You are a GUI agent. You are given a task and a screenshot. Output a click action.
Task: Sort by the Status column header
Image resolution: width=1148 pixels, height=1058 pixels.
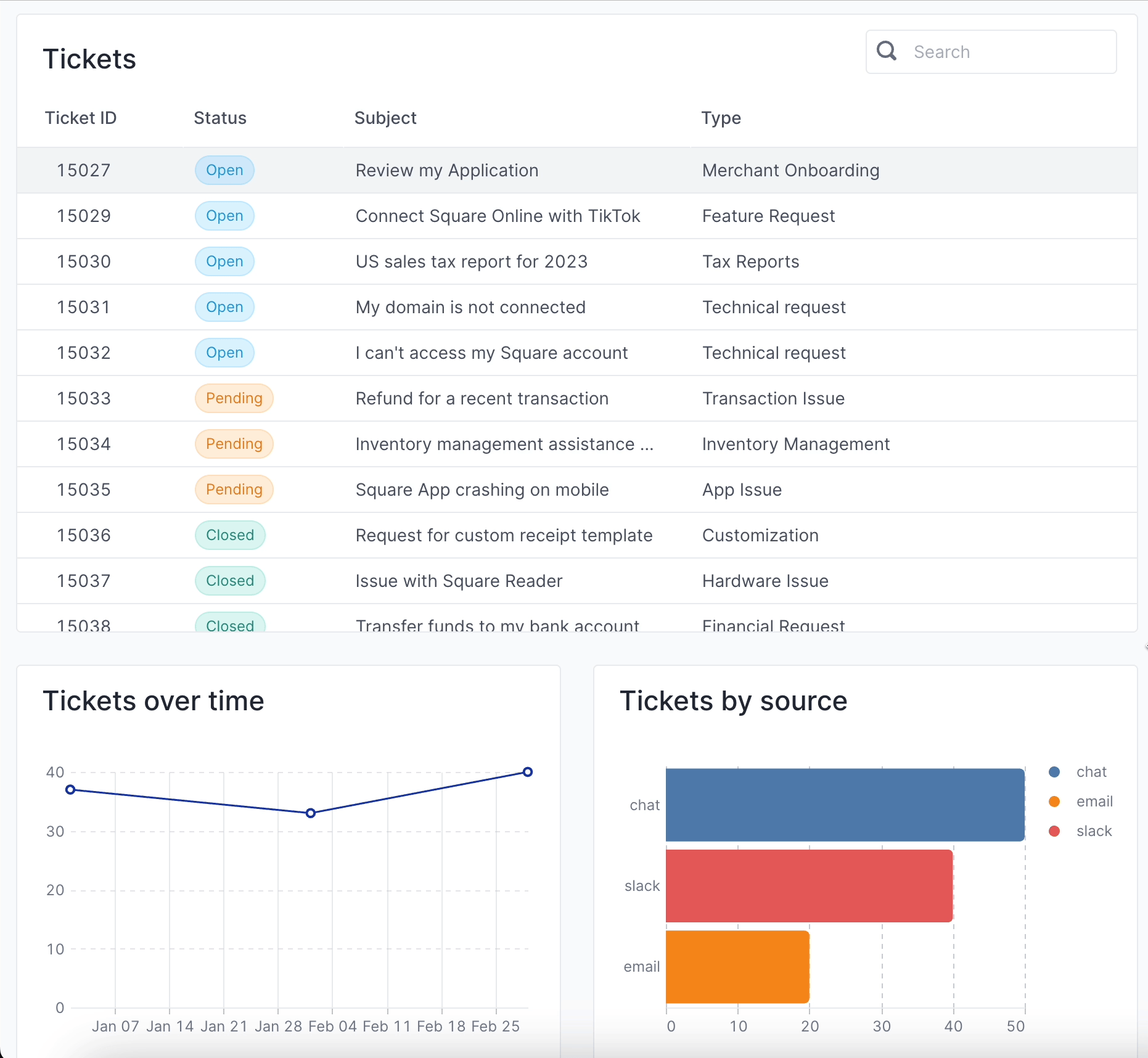click(219, 118)
